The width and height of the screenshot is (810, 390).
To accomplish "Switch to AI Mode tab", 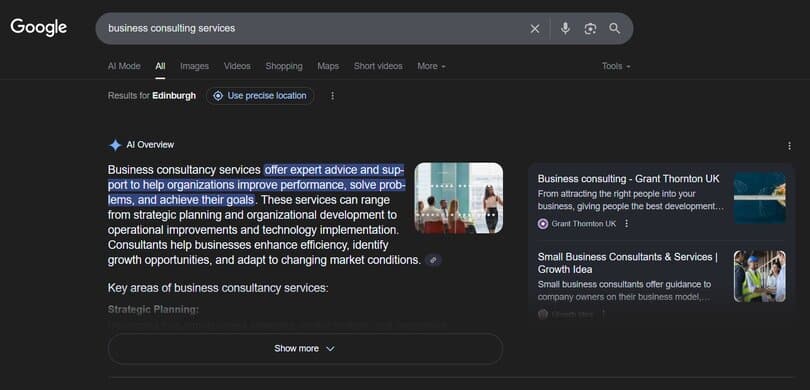I will coord(124,66).
